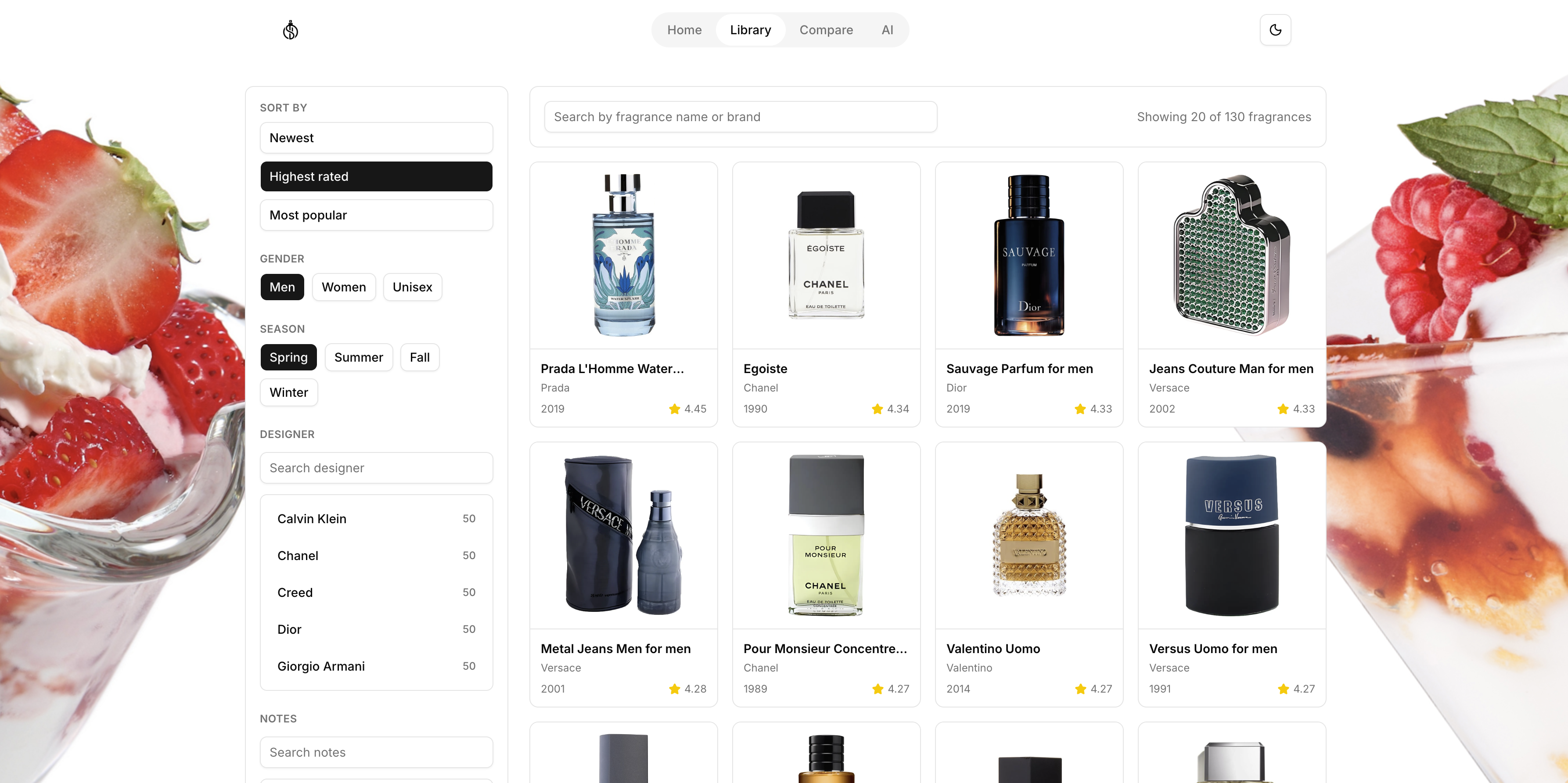Click the year 1990 on Egoiste card
Image resolution: width=1568 pixels, height=783 pixels.
point(755,409)
